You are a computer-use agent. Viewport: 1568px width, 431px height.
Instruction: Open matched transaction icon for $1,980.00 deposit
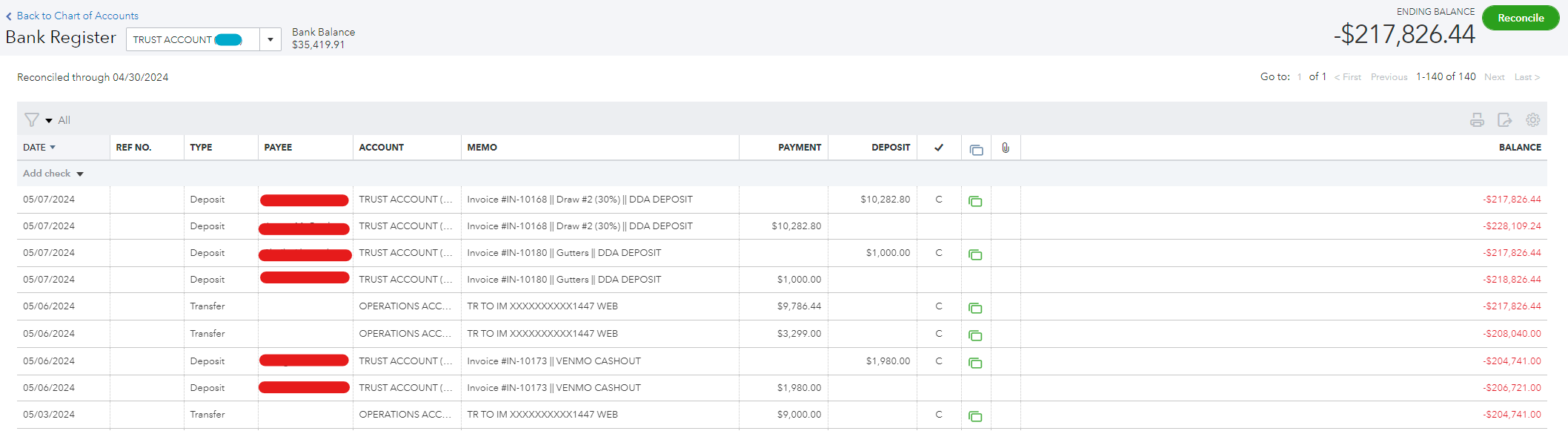tap(975, 363)
